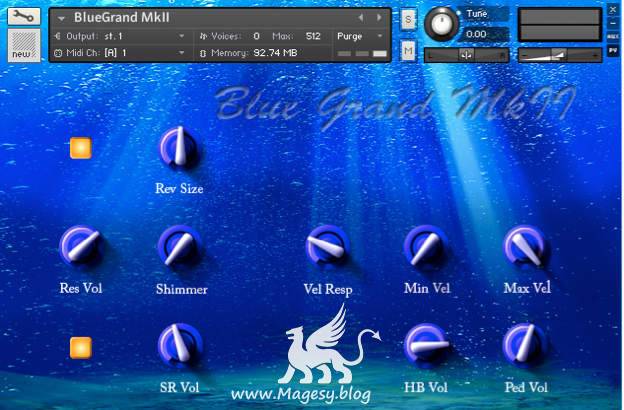Click the Rev Size knob
Viewport: 624px width, 410px height.
coord(179,147)
